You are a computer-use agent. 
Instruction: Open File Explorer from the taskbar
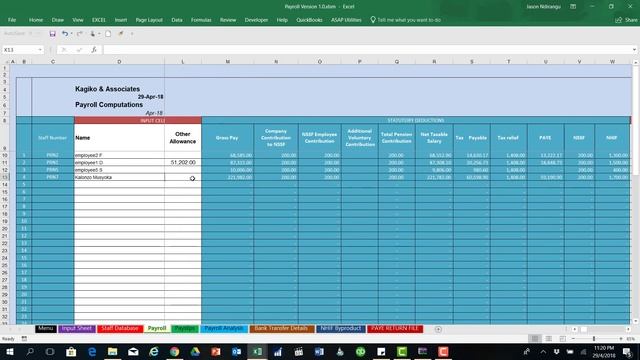pos(112,351)
